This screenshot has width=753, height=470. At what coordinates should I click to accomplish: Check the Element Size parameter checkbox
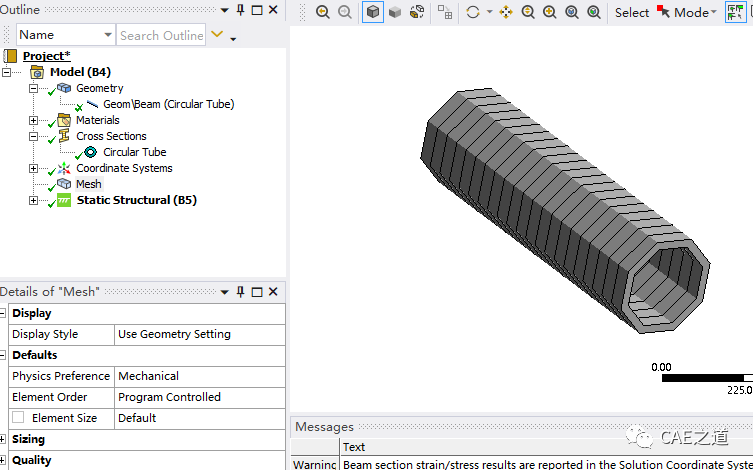[18, 417]
